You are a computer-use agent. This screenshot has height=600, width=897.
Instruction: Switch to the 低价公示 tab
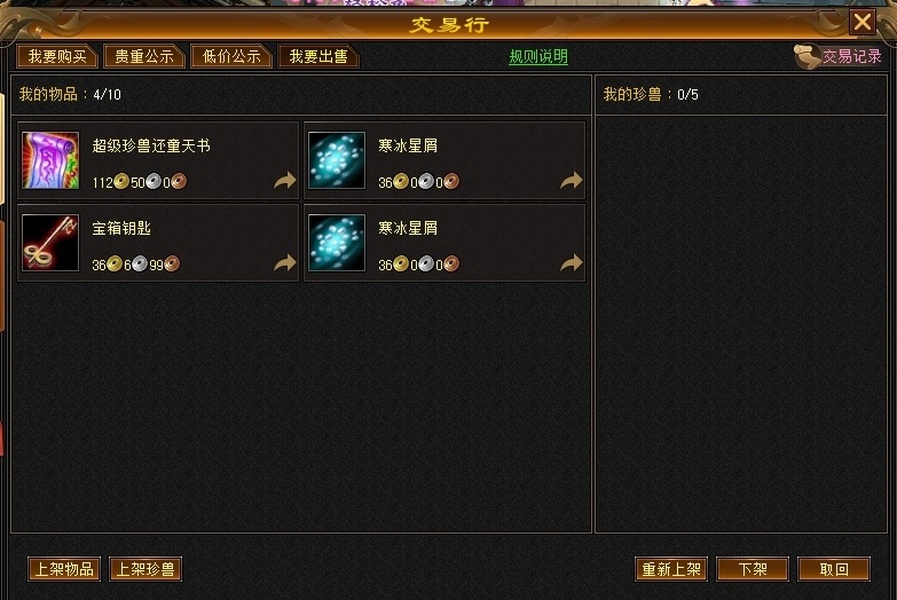pyautogui.click(x=232, y=56)
